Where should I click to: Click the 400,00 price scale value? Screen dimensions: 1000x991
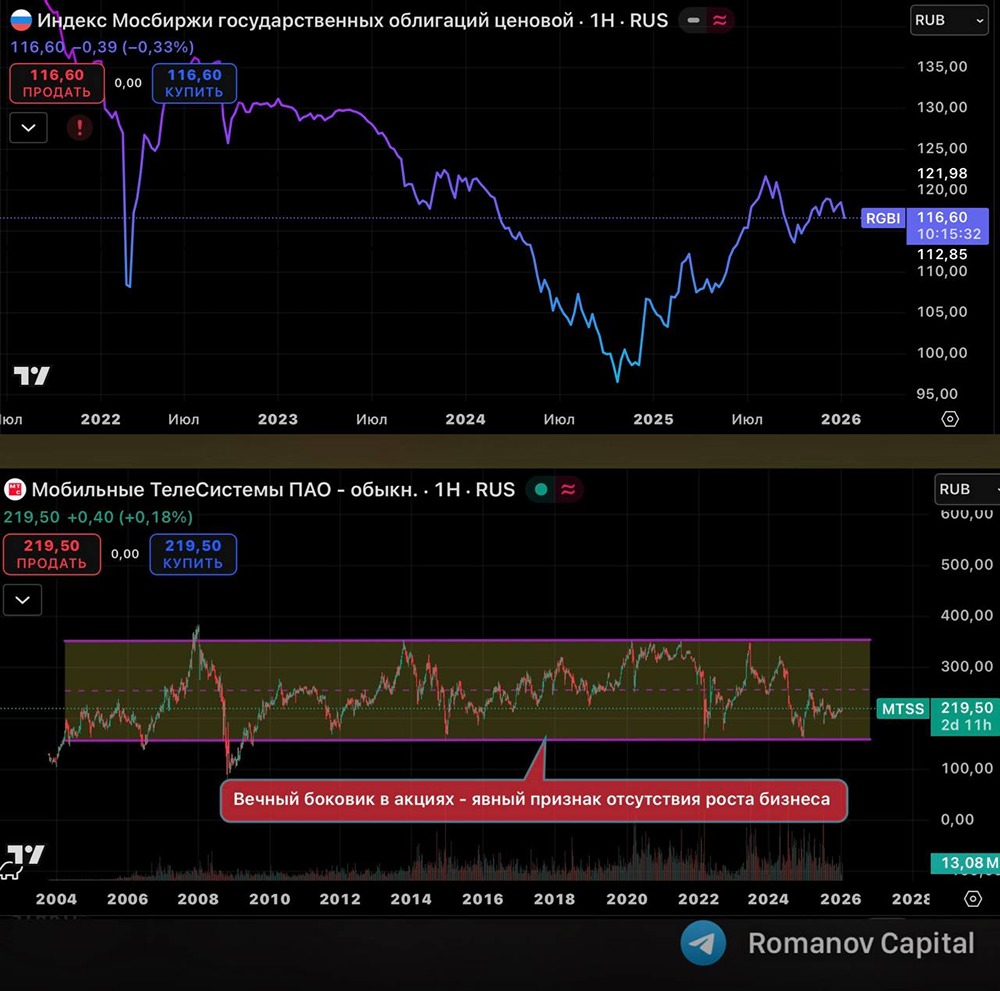pyautogui.click(x=967, y=615)
